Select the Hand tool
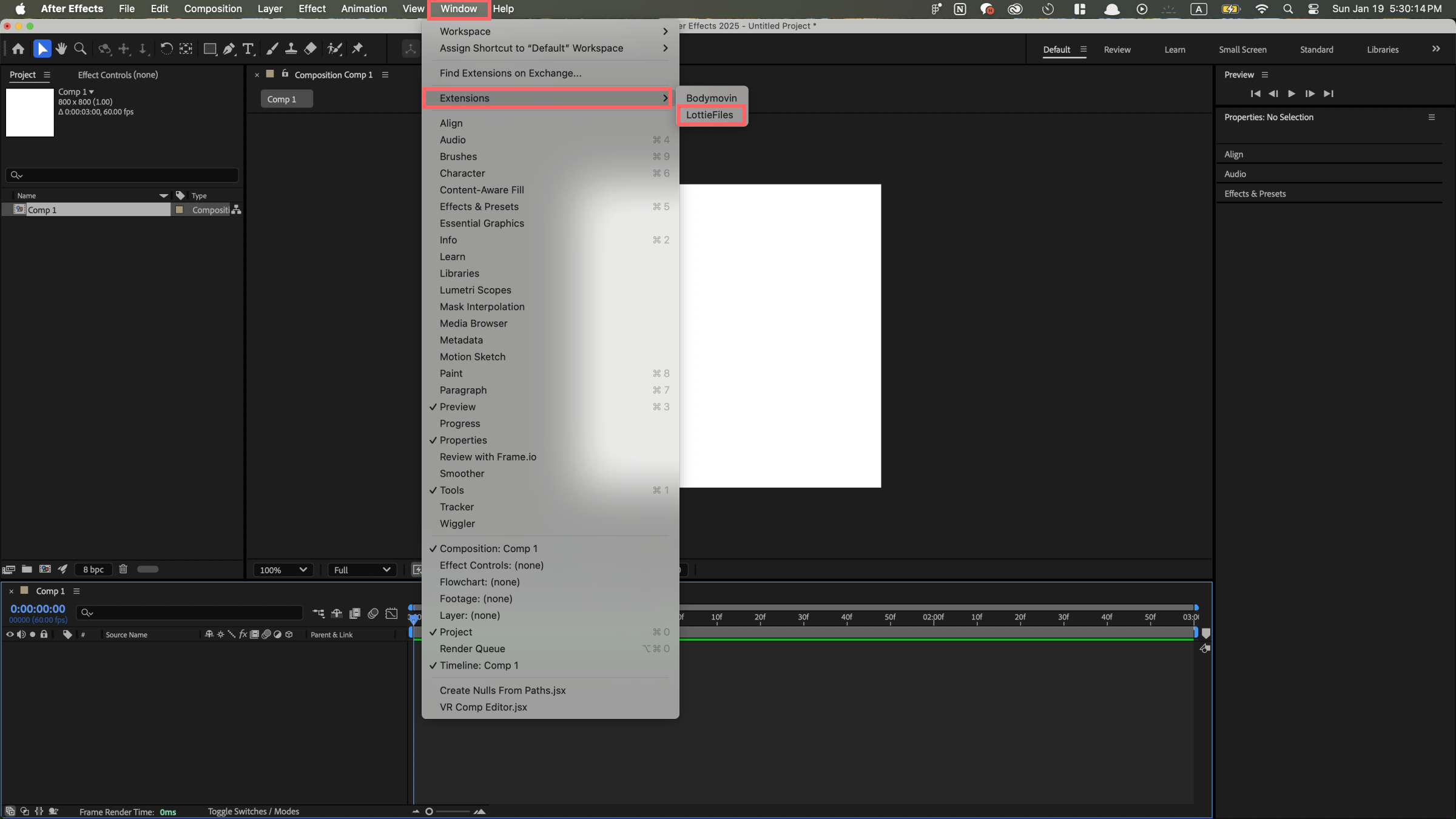 61,49
